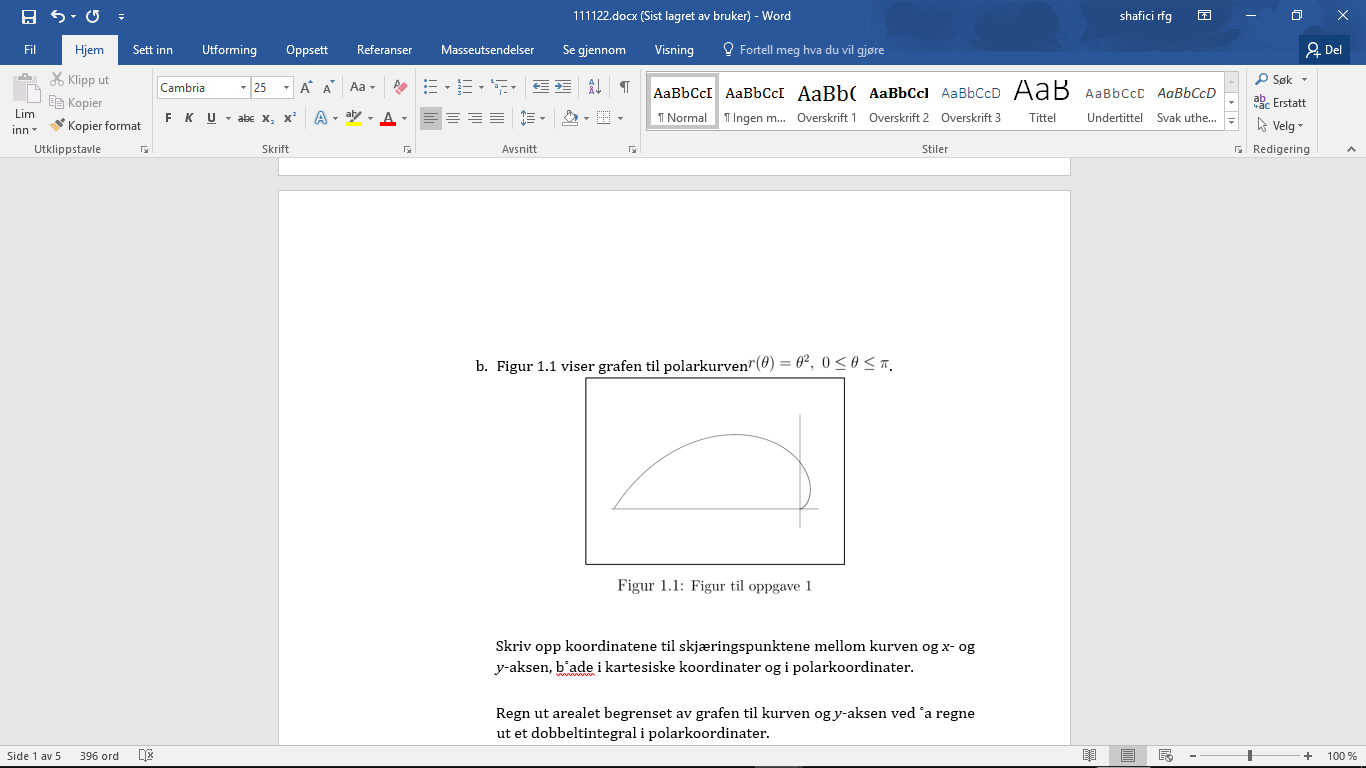Switch to the Referanser tab
The image size is (1366, 768).
(x=384, y=50)
